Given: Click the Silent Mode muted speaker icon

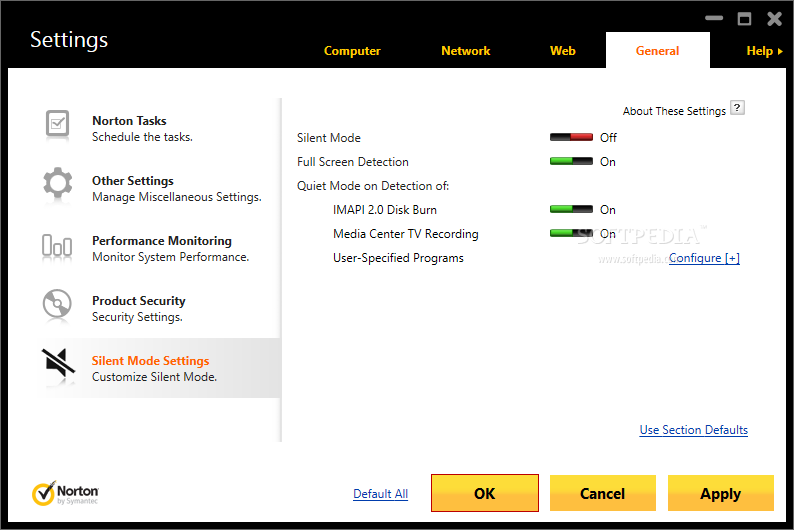Looking at the screenshot, I should pyautogui.click(x=57, y=366).
